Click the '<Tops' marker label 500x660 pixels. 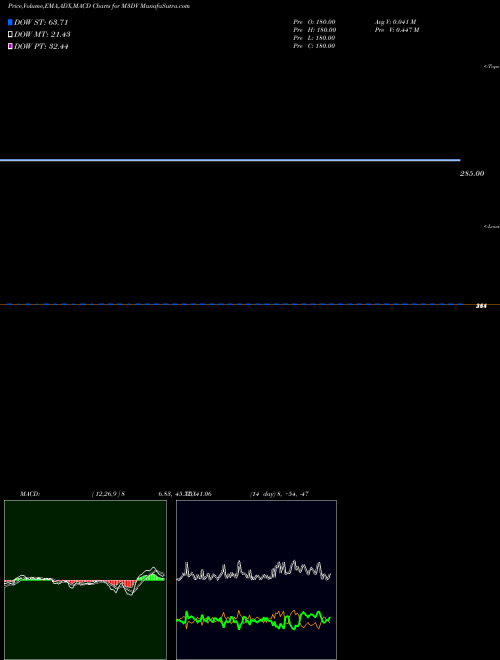(492, 67)
